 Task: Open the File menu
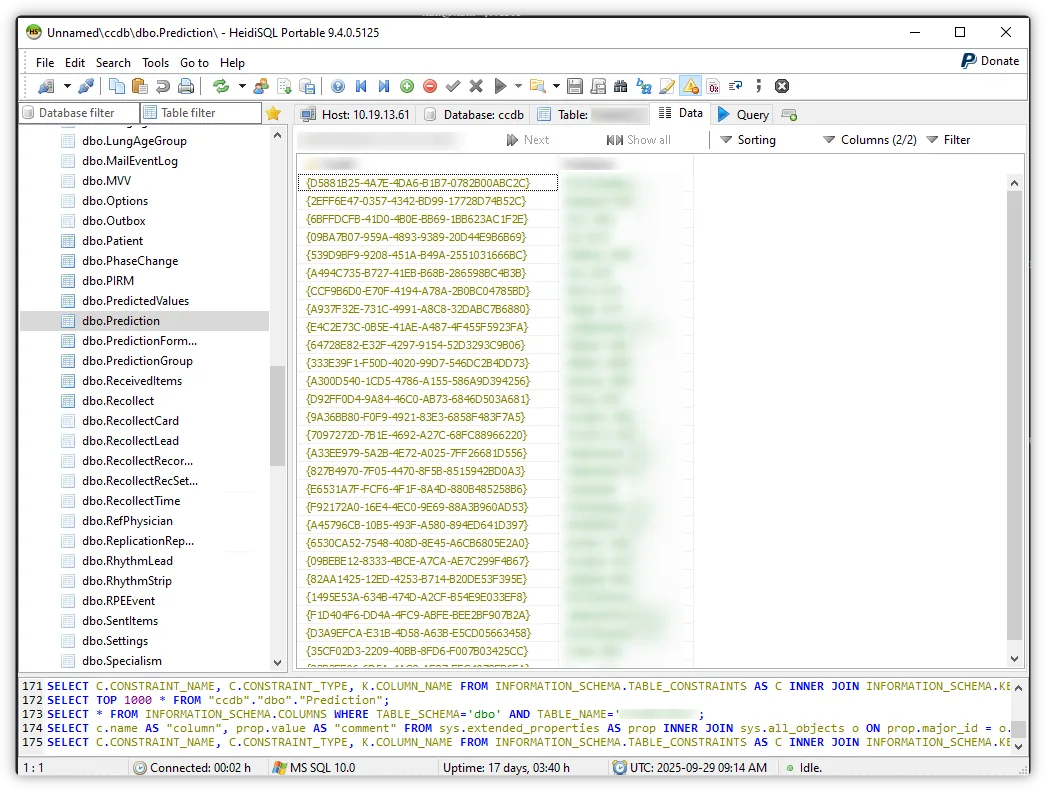coord(45,63)
